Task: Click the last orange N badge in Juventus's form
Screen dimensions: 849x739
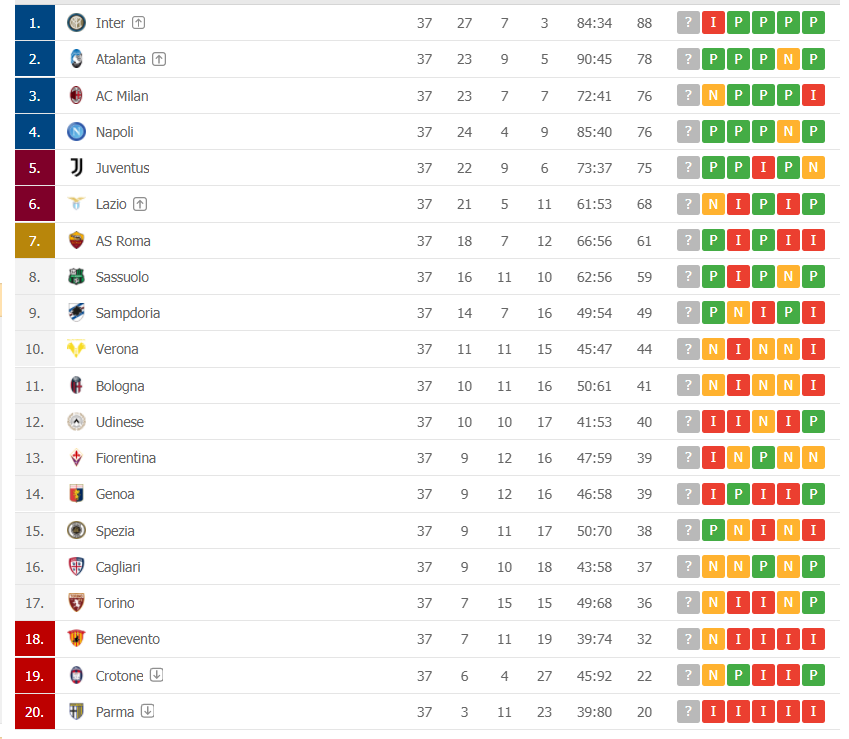Action: 813,168
